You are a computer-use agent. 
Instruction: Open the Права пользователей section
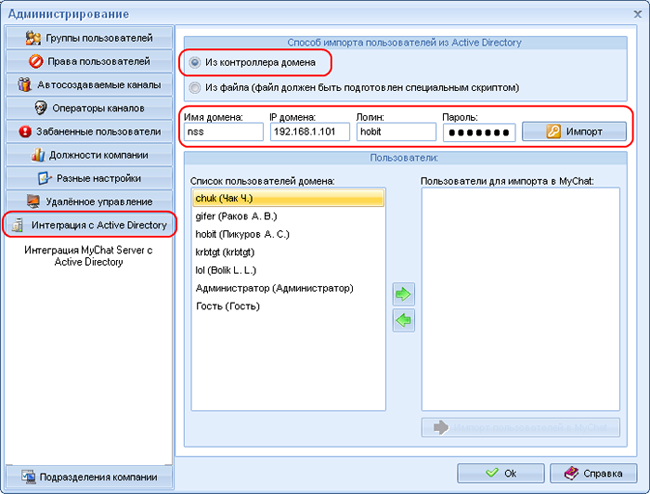pos(86,62)
